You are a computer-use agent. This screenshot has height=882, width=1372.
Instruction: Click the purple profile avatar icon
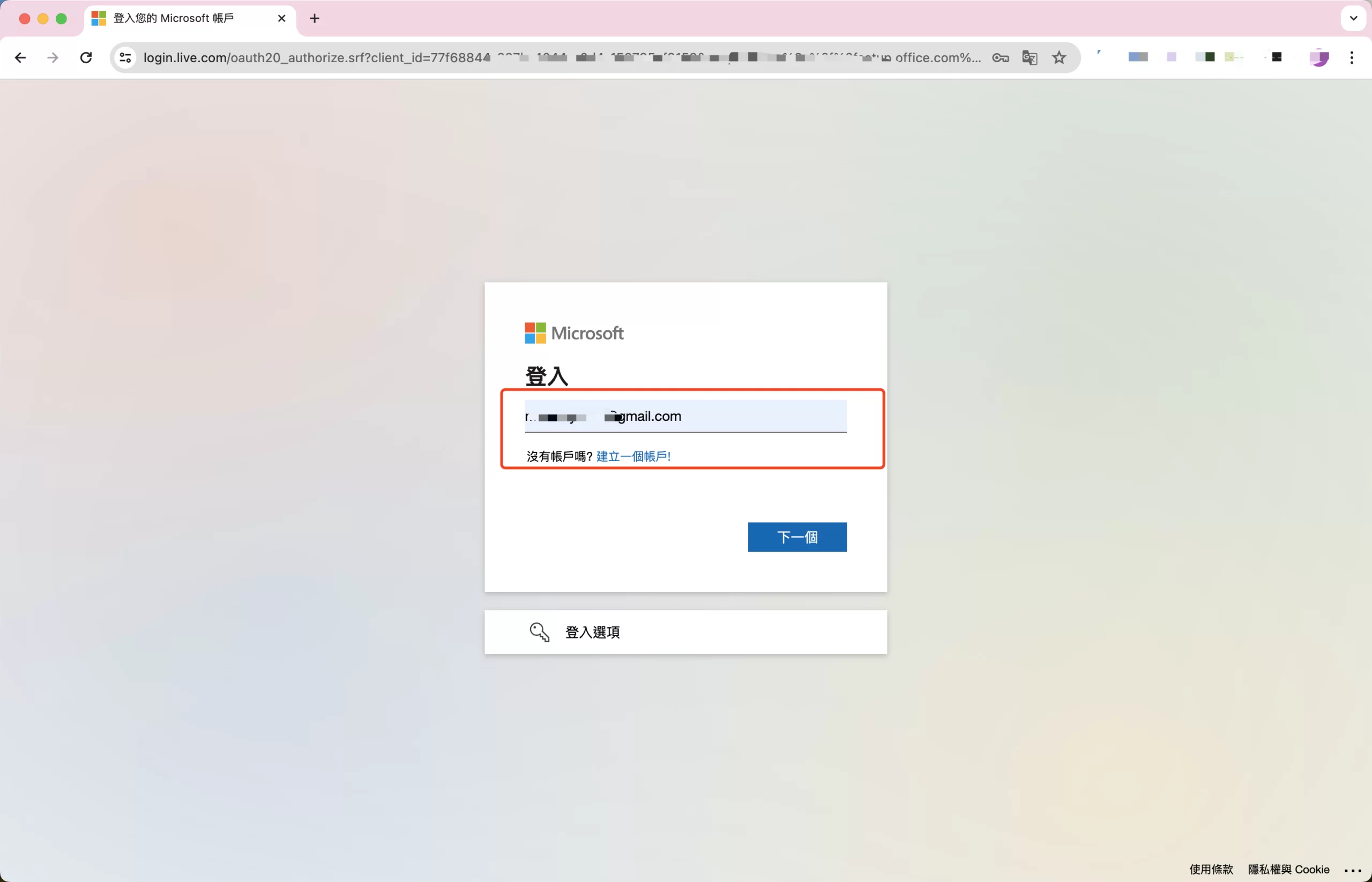tap(1319, 58)
